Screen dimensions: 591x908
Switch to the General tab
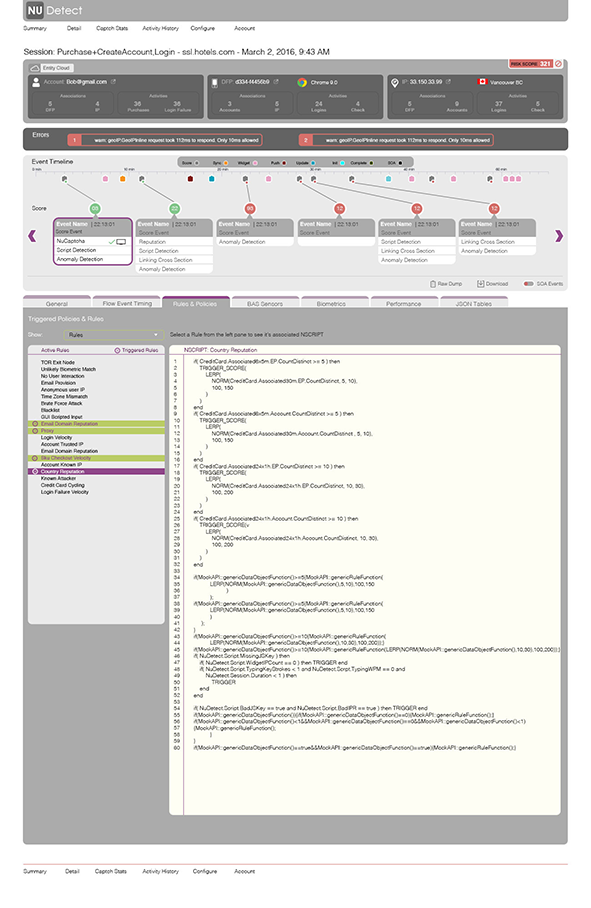(57, 302)
